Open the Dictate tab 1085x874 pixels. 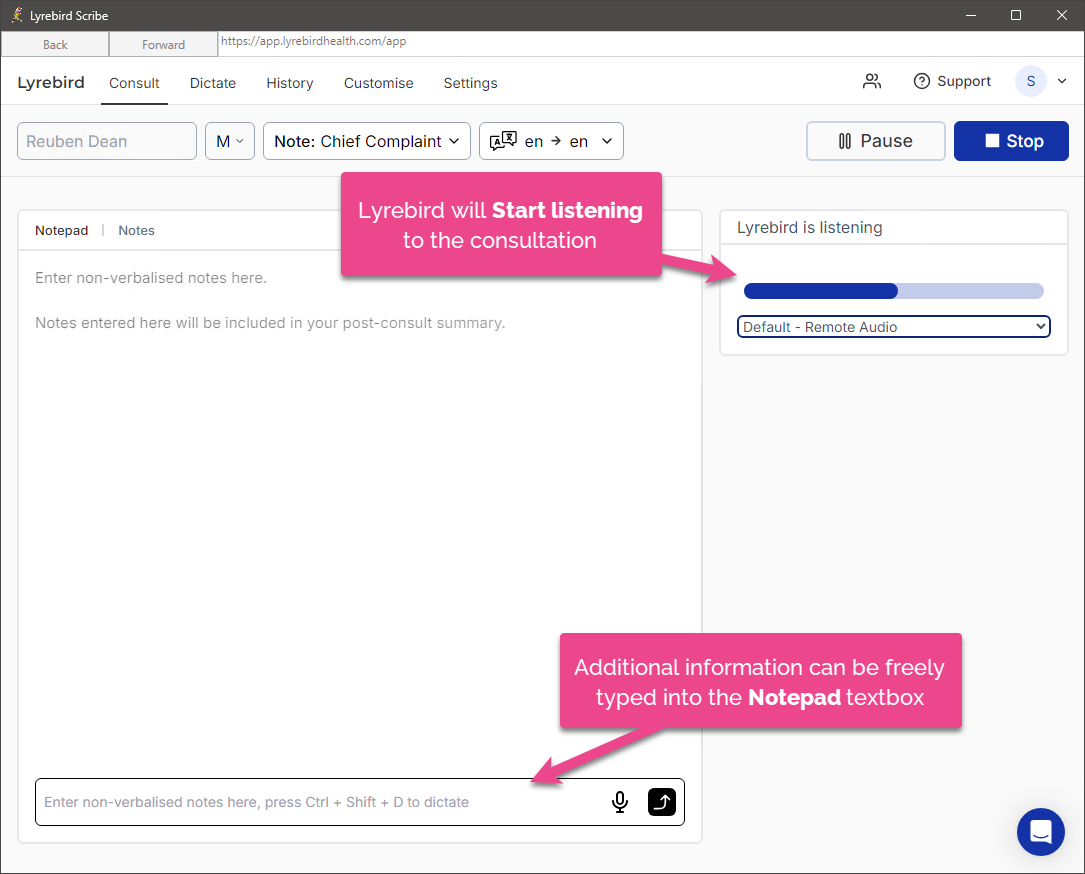pyautogui.click(x=213, y=83)
